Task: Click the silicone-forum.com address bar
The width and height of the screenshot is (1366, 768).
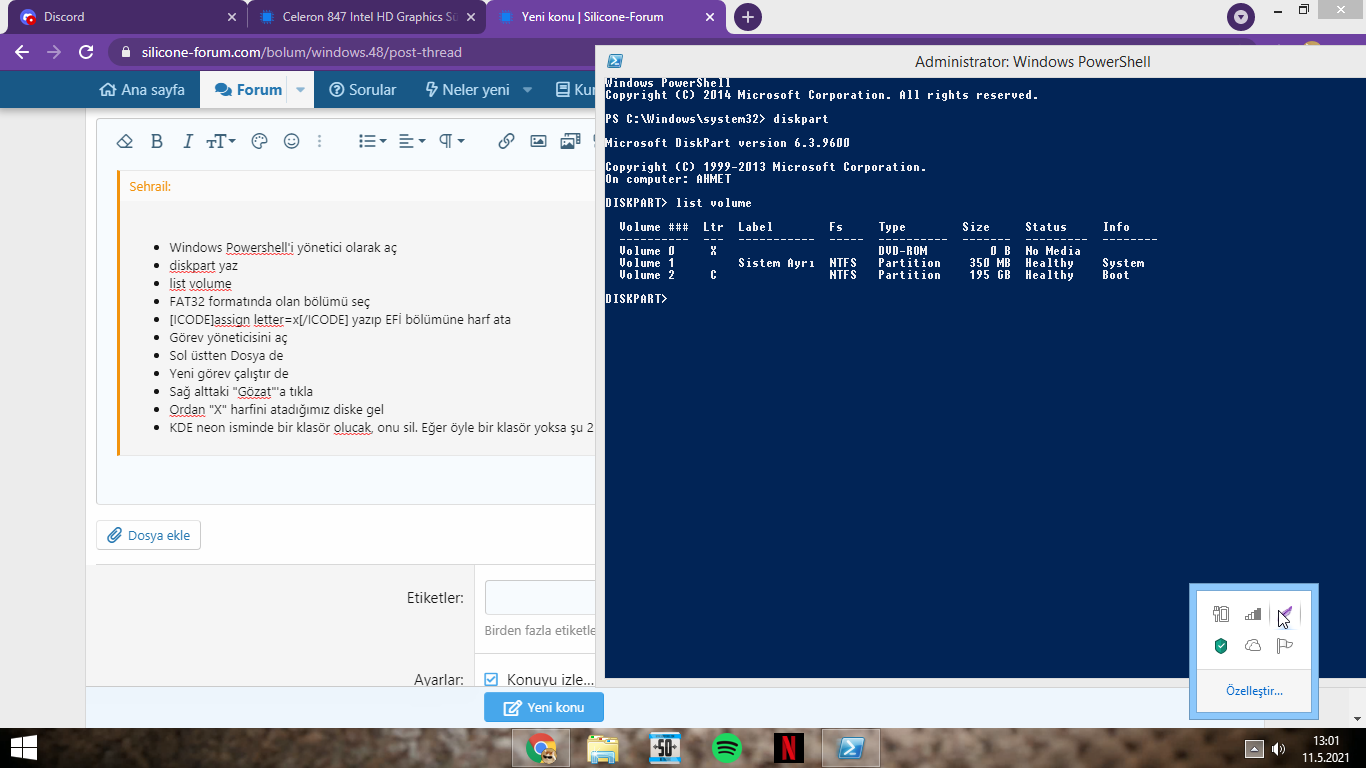Action: point(350,52)
